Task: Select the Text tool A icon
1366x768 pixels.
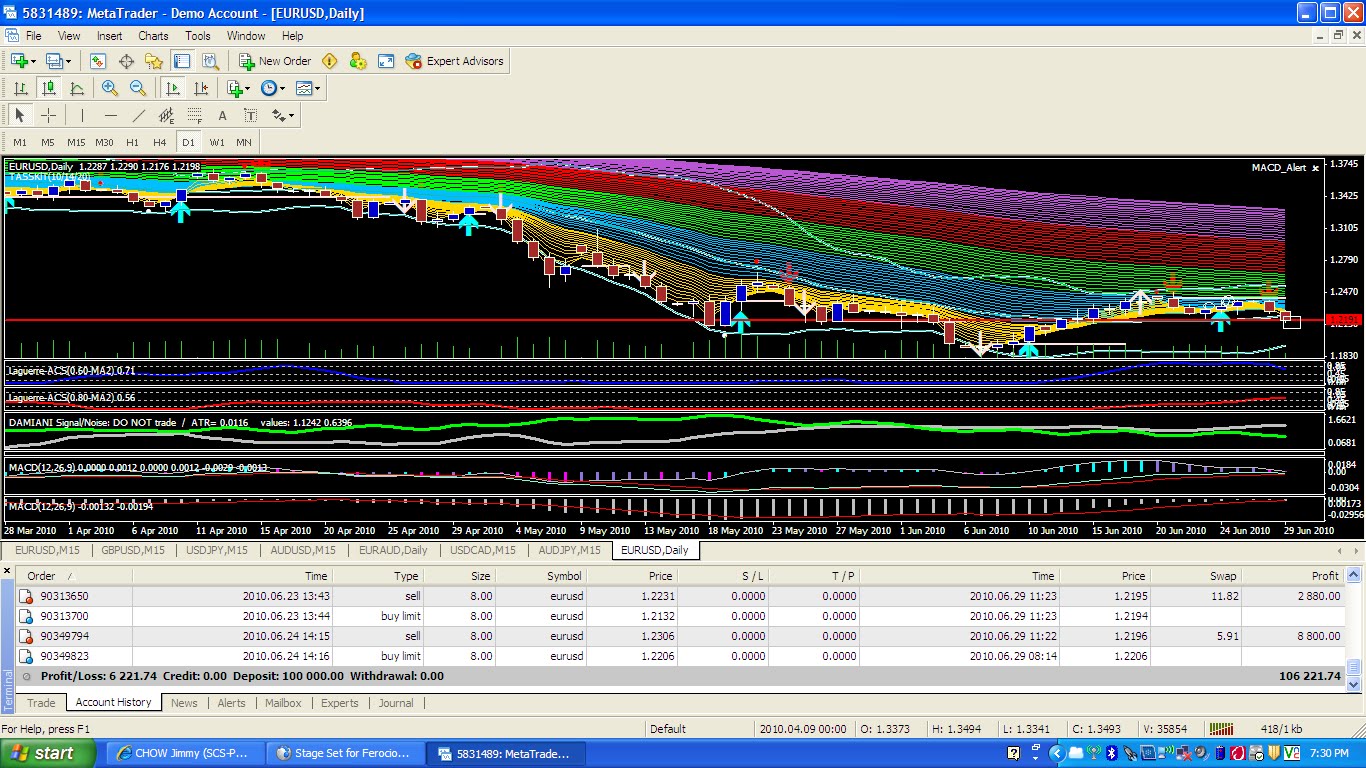Action: (x=222, y=115)
